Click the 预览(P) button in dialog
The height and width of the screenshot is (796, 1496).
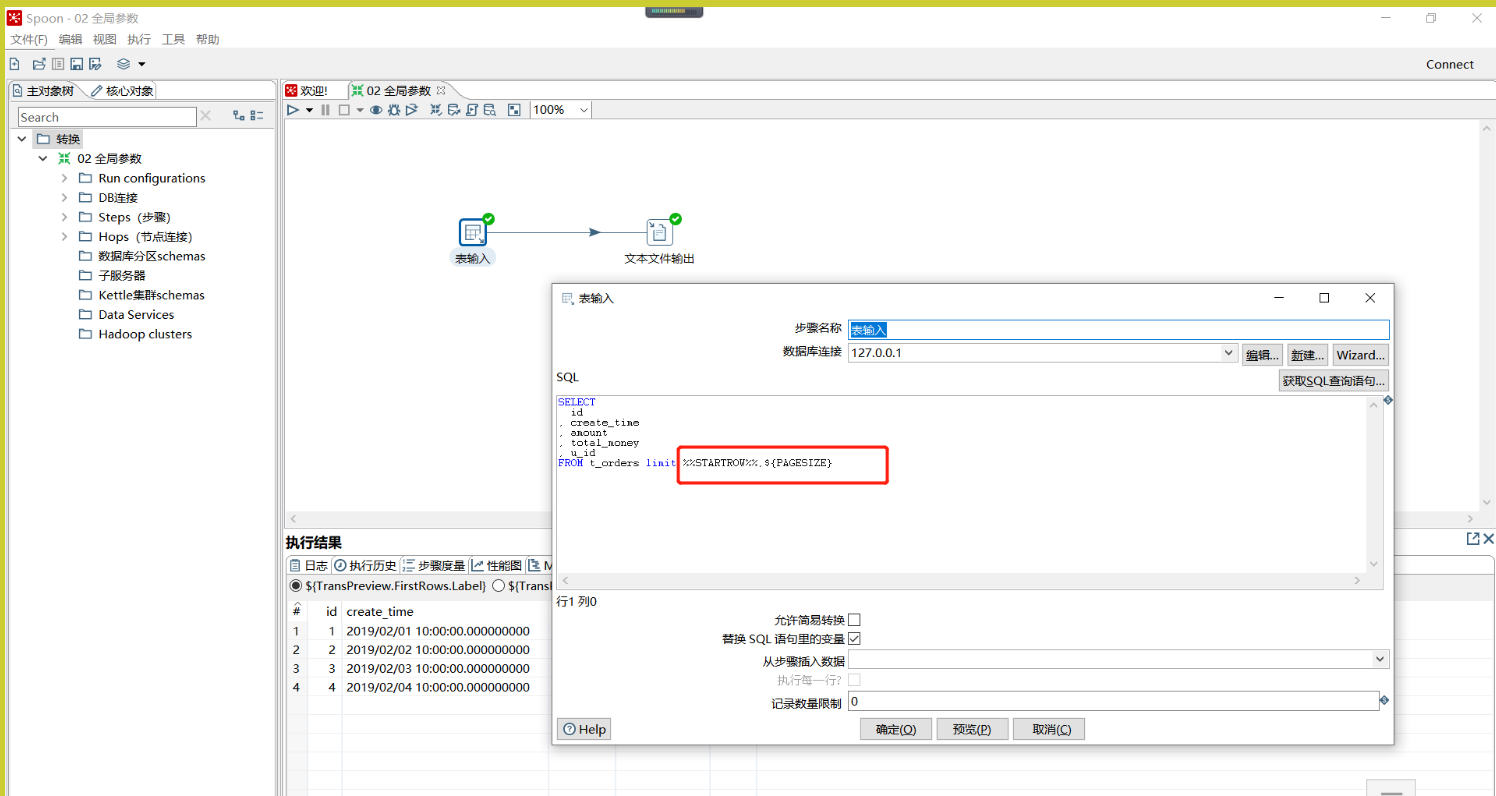pyautogui.click(x=972, y=729)
